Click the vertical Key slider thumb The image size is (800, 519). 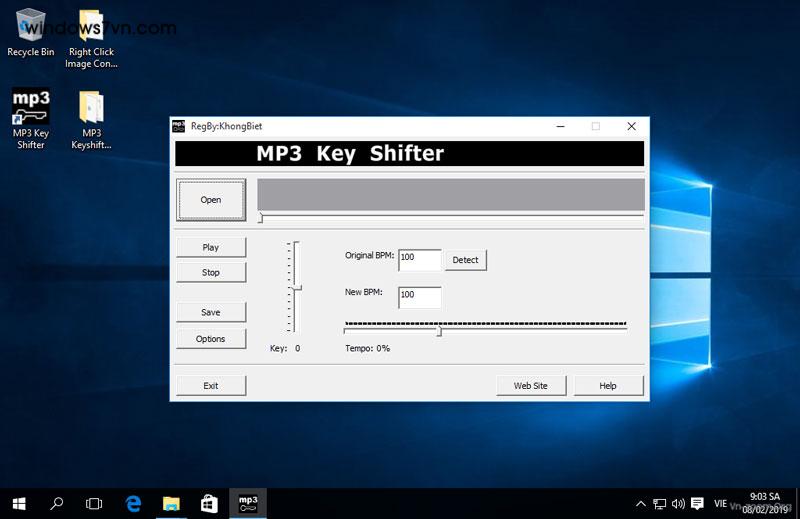tap(296, 288)
